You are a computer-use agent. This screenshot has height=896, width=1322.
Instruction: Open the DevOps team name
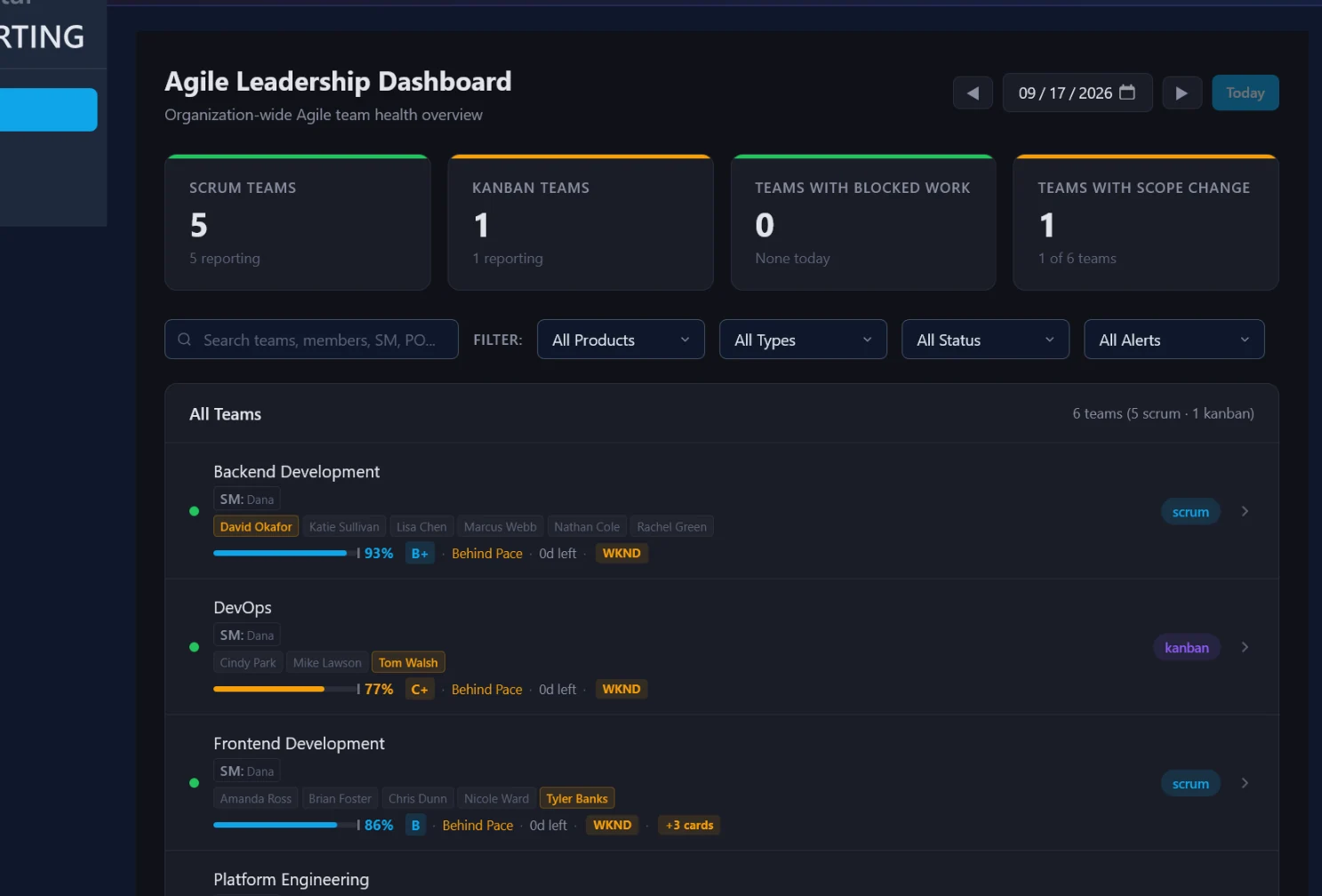click(243, 608)
